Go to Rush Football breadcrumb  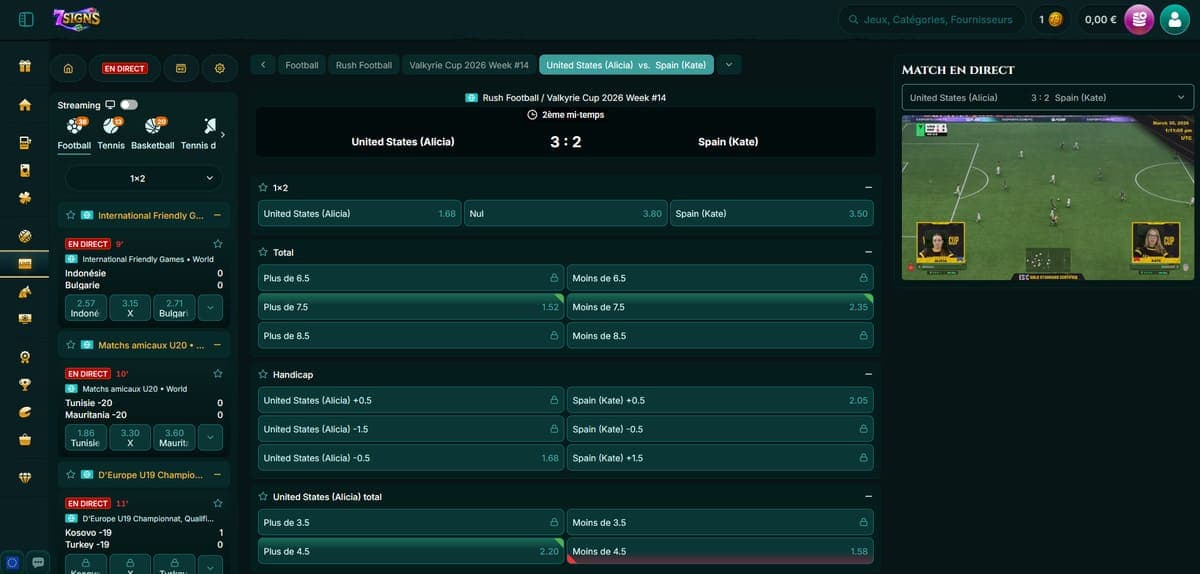(x=363, y=65)
